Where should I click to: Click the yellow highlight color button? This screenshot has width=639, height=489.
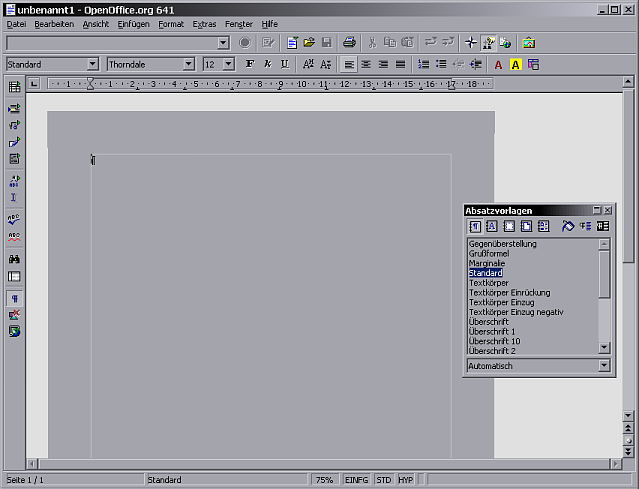[x=516, y=64]
